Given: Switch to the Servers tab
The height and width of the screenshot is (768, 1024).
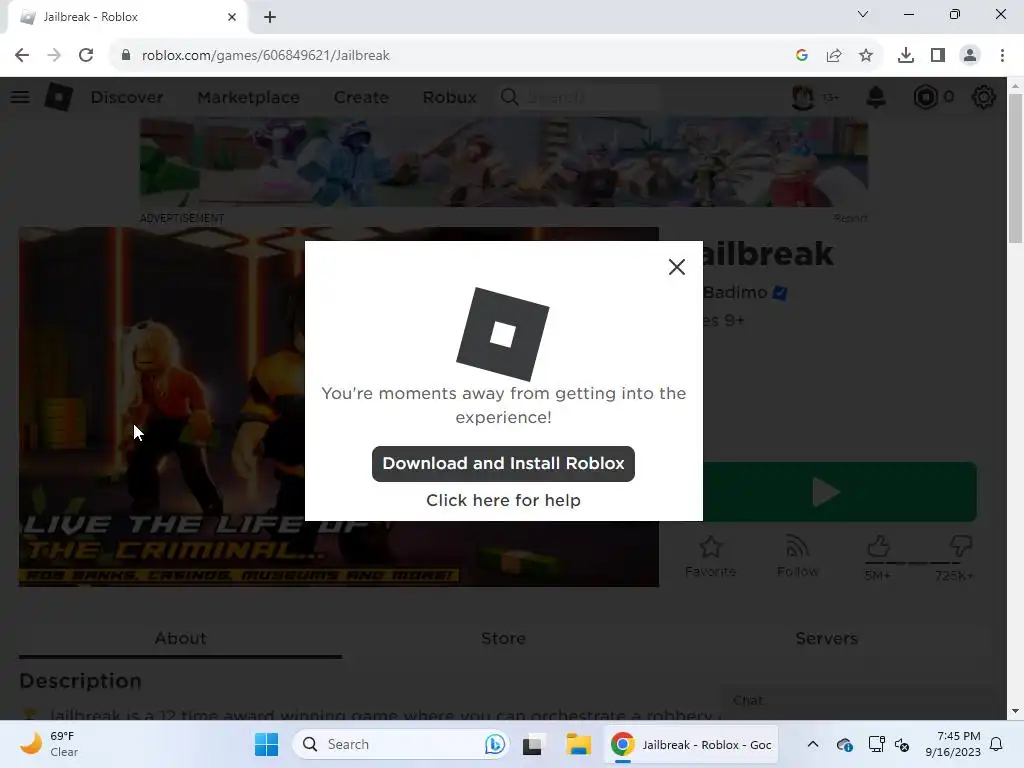Looking at the screenshot, I should [x=826, y=638].
